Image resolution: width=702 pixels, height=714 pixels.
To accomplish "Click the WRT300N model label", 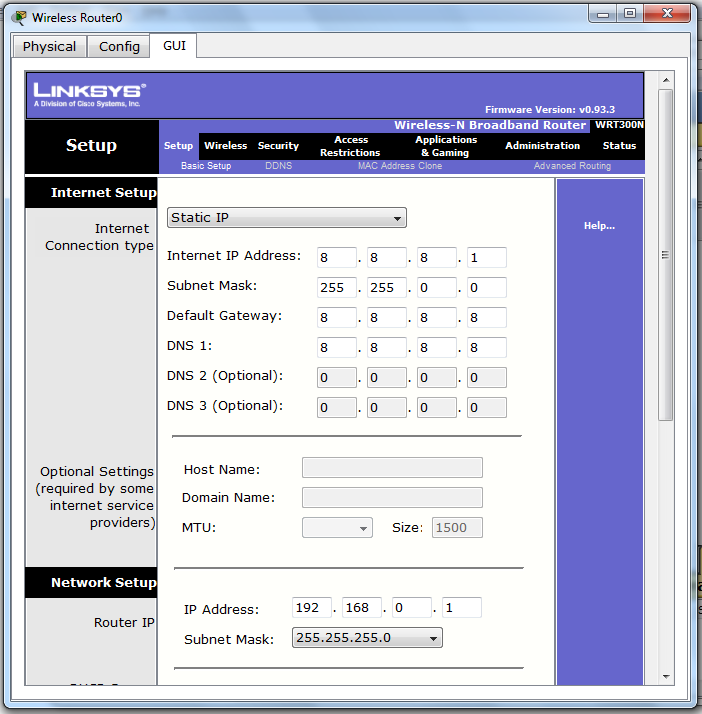I will point(619,125).
